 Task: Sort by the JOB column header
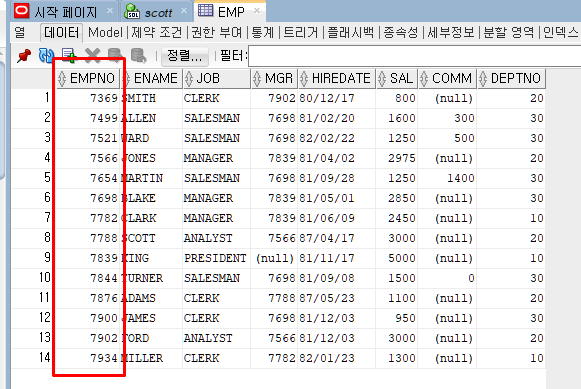click(x=216, y=79)
